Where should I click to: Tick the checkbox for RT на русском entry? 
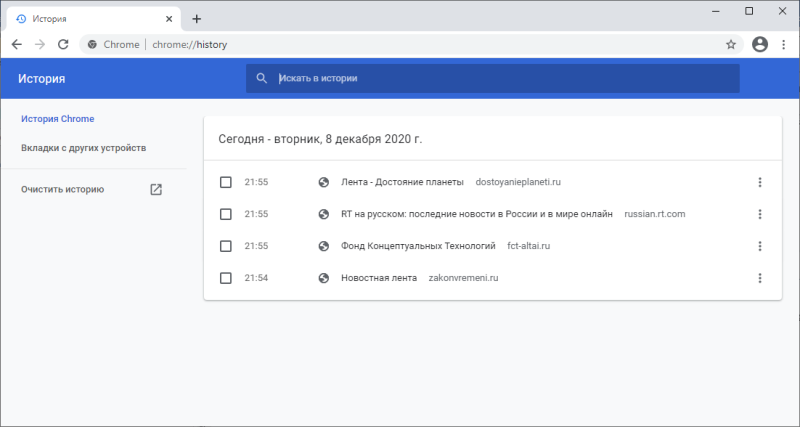coord(226,214)
